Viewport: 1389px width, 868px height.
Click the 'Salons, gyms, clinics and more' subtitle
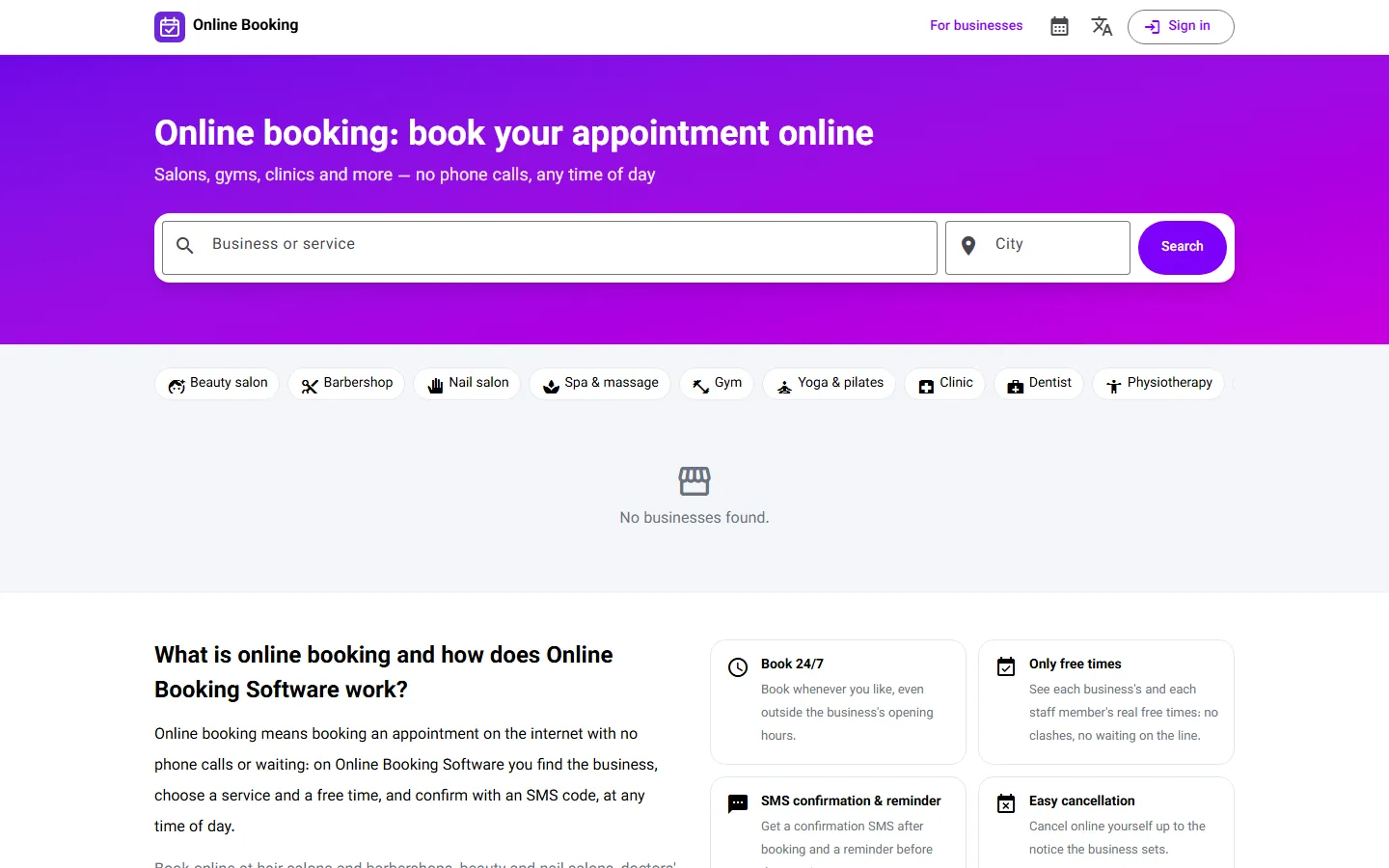click(x=405, y=175)
